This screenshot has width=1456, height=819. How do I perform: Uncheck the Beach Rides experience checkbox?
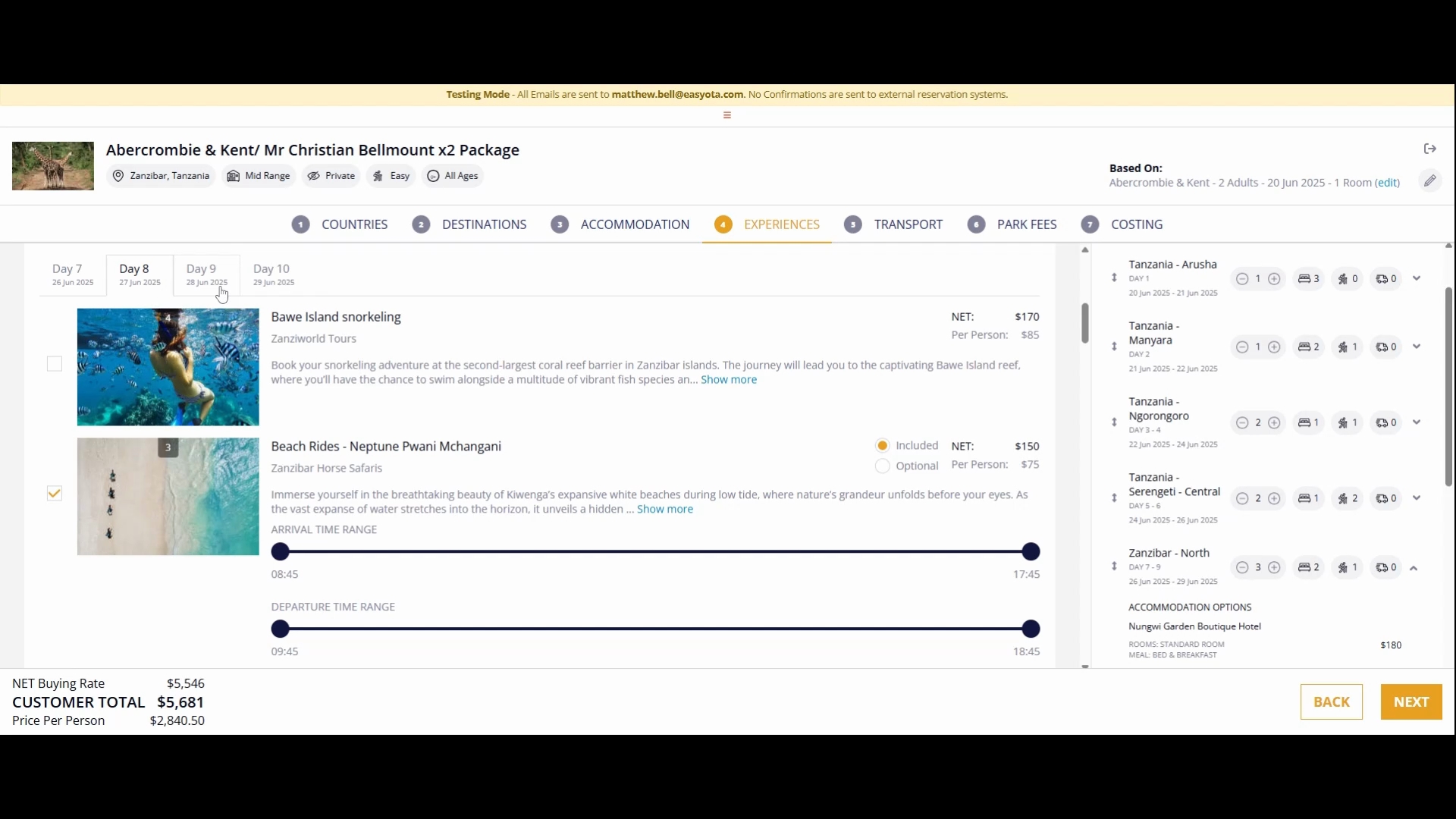(x=55, y=494)
